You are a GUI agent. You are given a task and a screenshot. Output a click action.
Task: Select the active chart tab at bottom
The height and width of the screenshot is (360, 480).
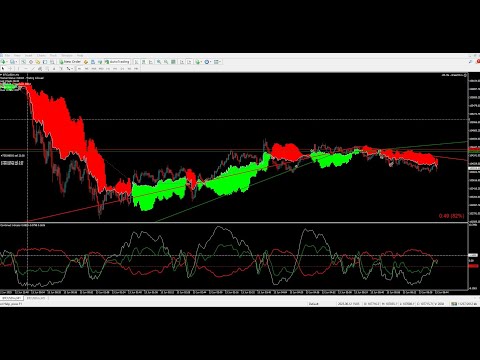(x=11, y=298)
